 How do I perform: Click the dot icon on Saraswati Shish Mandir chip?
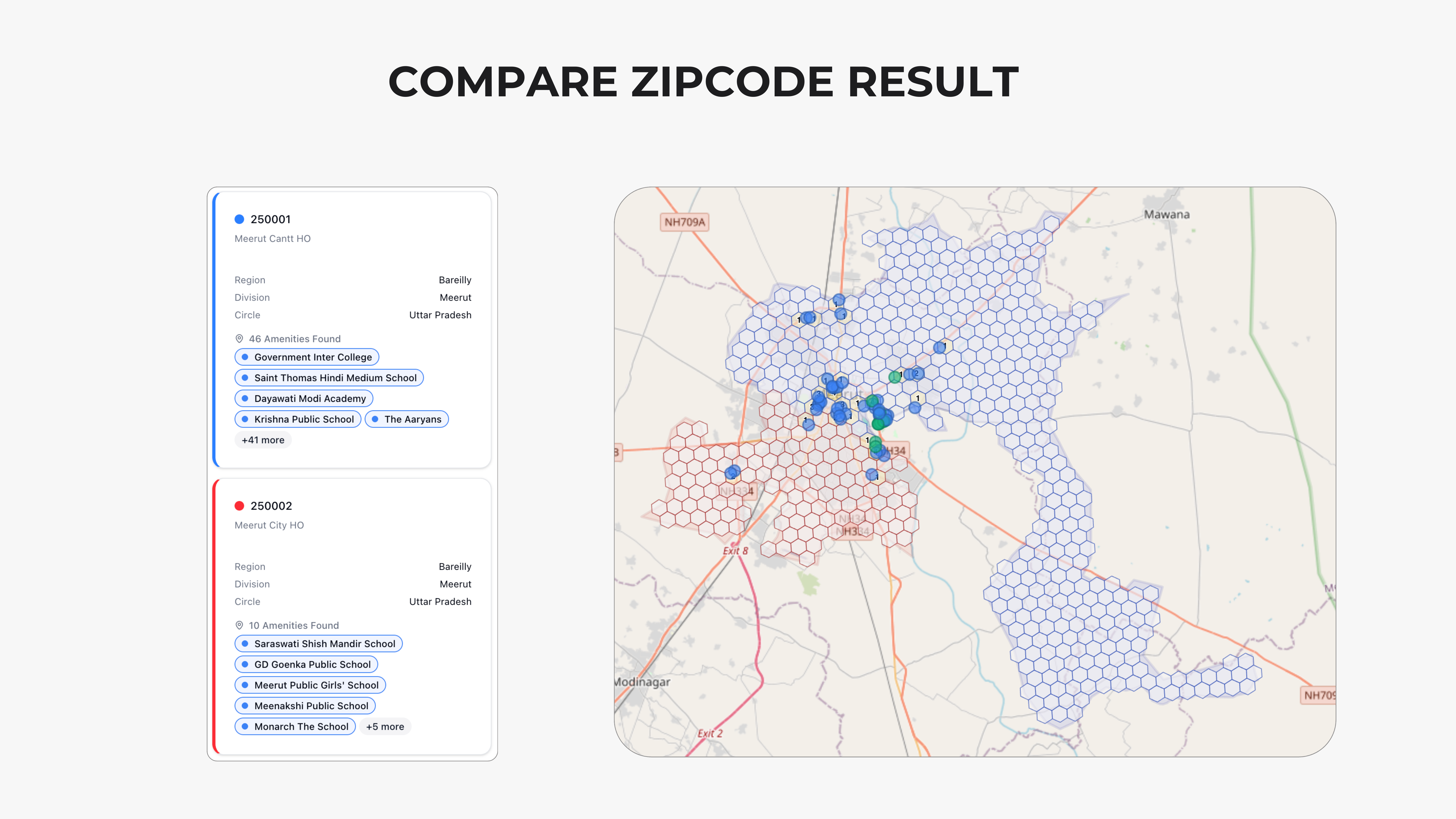click(x=245, y=643)
